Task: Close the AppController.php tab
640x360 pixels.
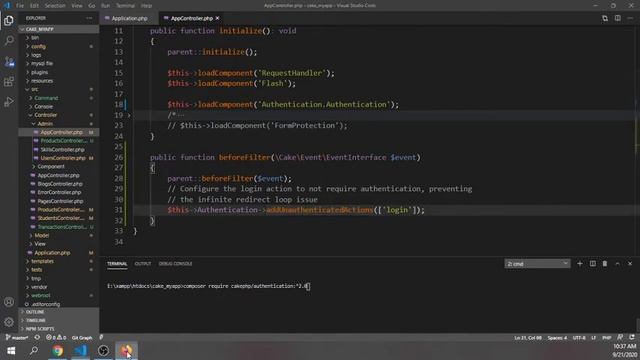Action: [x=218, y=18]
